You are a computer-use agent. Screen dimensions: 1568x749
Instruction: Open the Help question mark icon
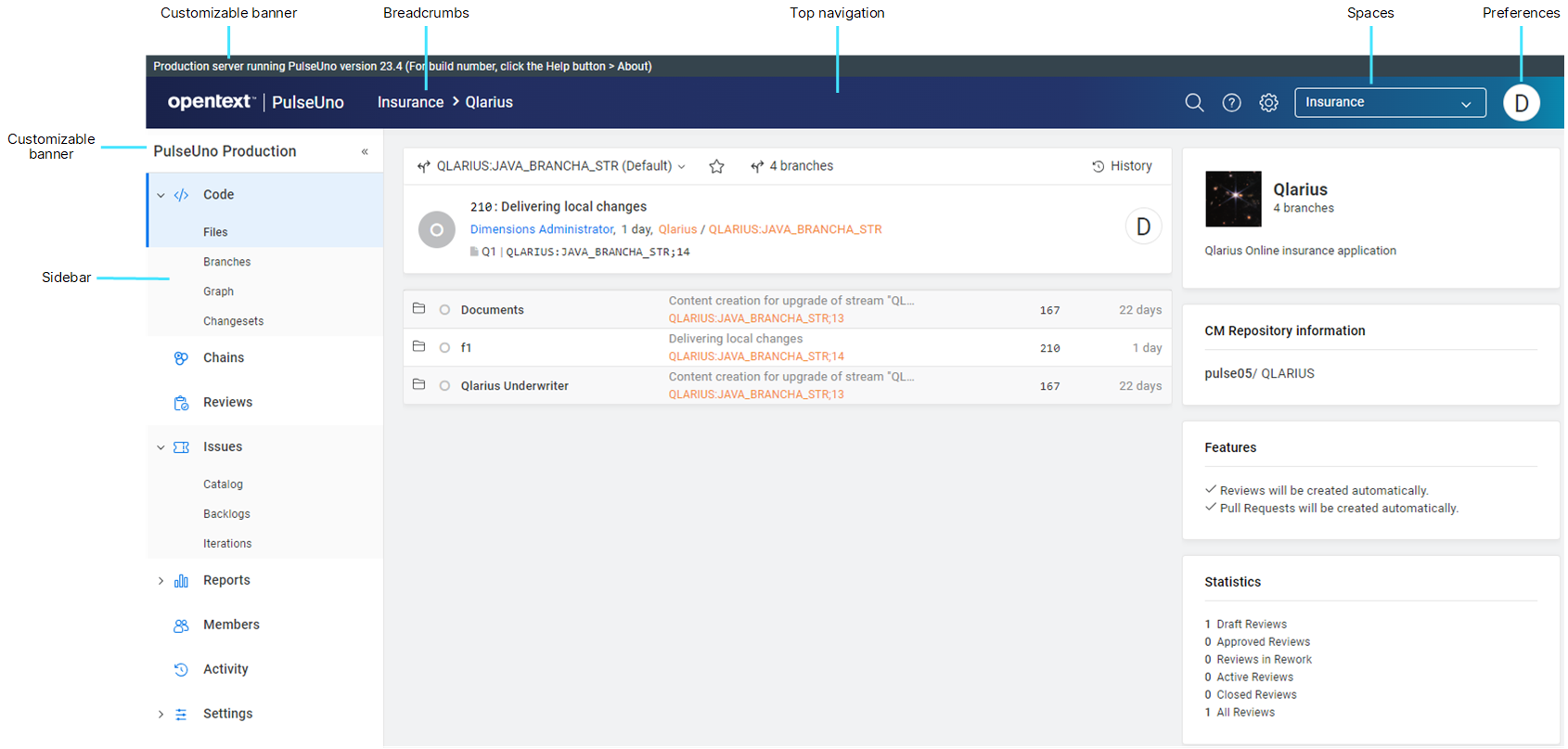pyautogui.click(x=1231, y=103)
